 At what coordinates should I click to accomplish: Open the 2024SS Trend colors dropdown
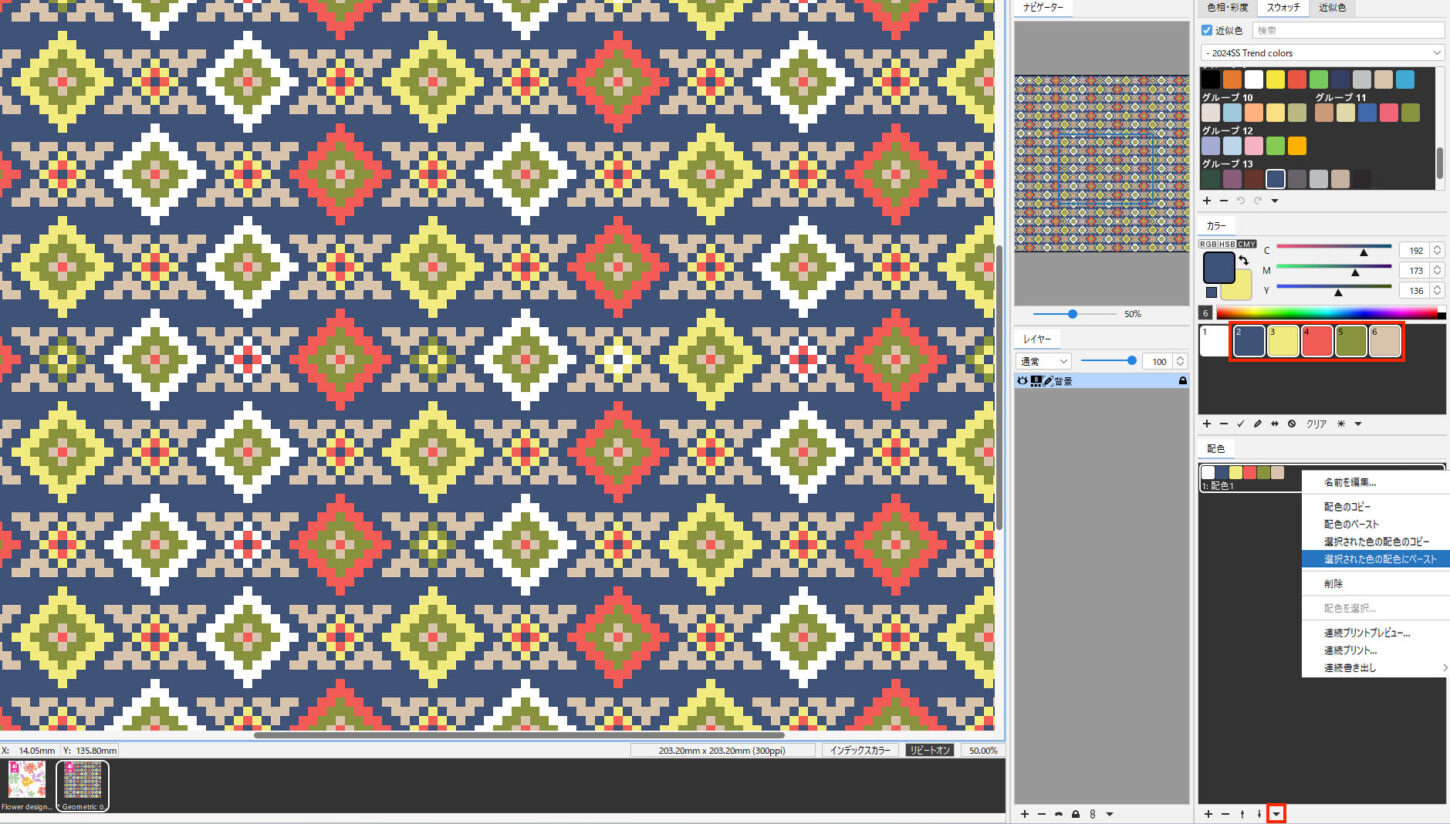[1322, 53]
